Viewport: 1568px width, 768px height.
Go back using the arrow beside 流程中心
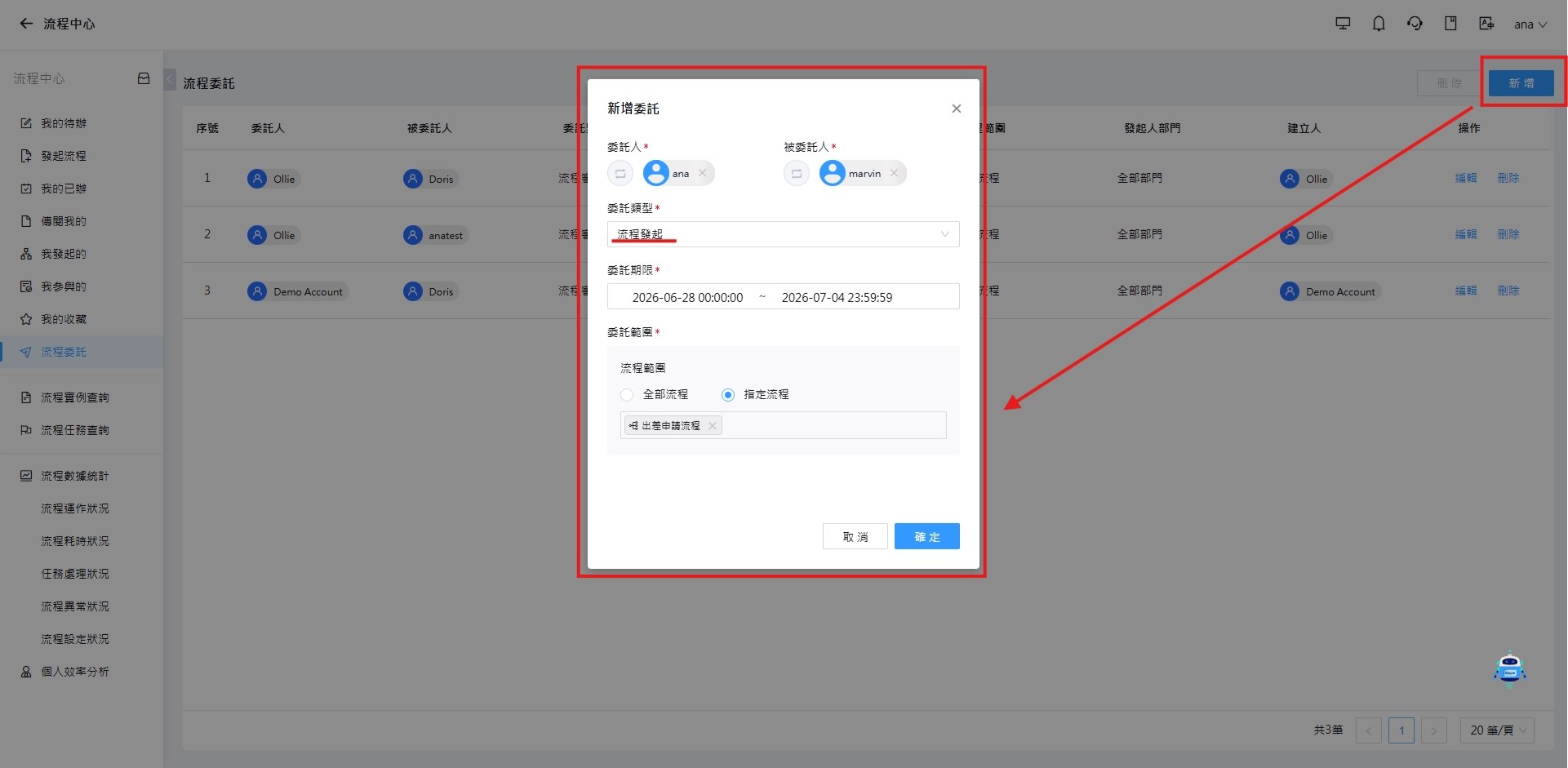[x=26, y=24]
